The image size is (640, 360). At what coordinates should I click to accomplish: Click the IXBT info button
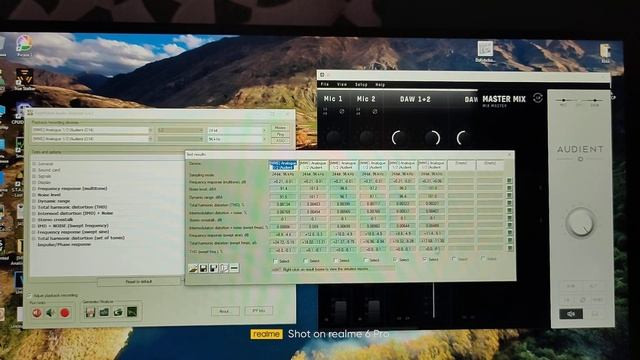(x=258, y=311)
